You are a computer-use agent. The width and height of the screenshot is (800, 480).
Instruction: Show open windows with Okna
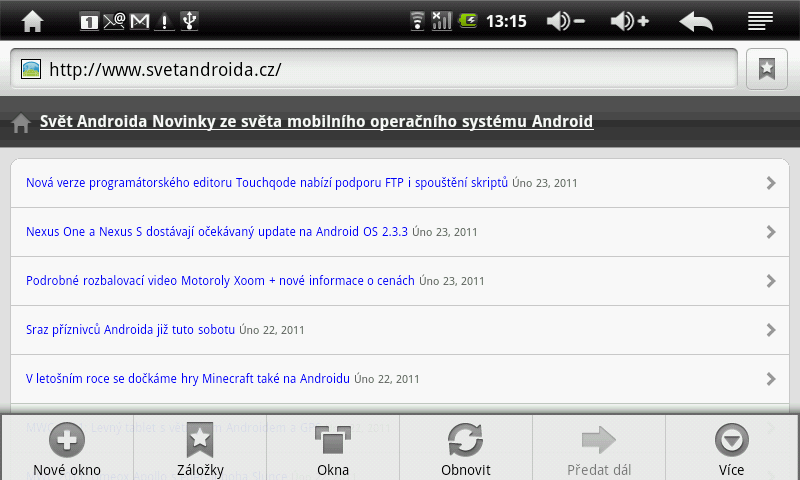tap(333, 448)
